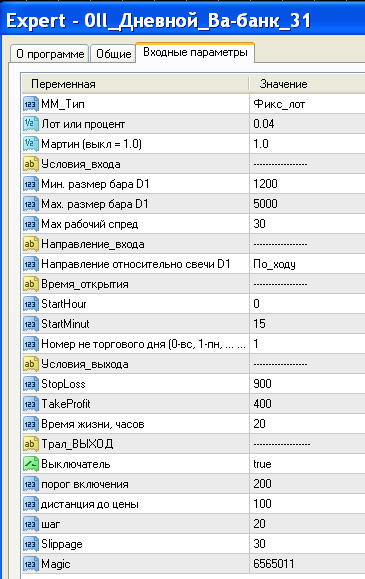Click the boolean icon beside Выключатель
The image size is (365, 579).
point(31,464)
